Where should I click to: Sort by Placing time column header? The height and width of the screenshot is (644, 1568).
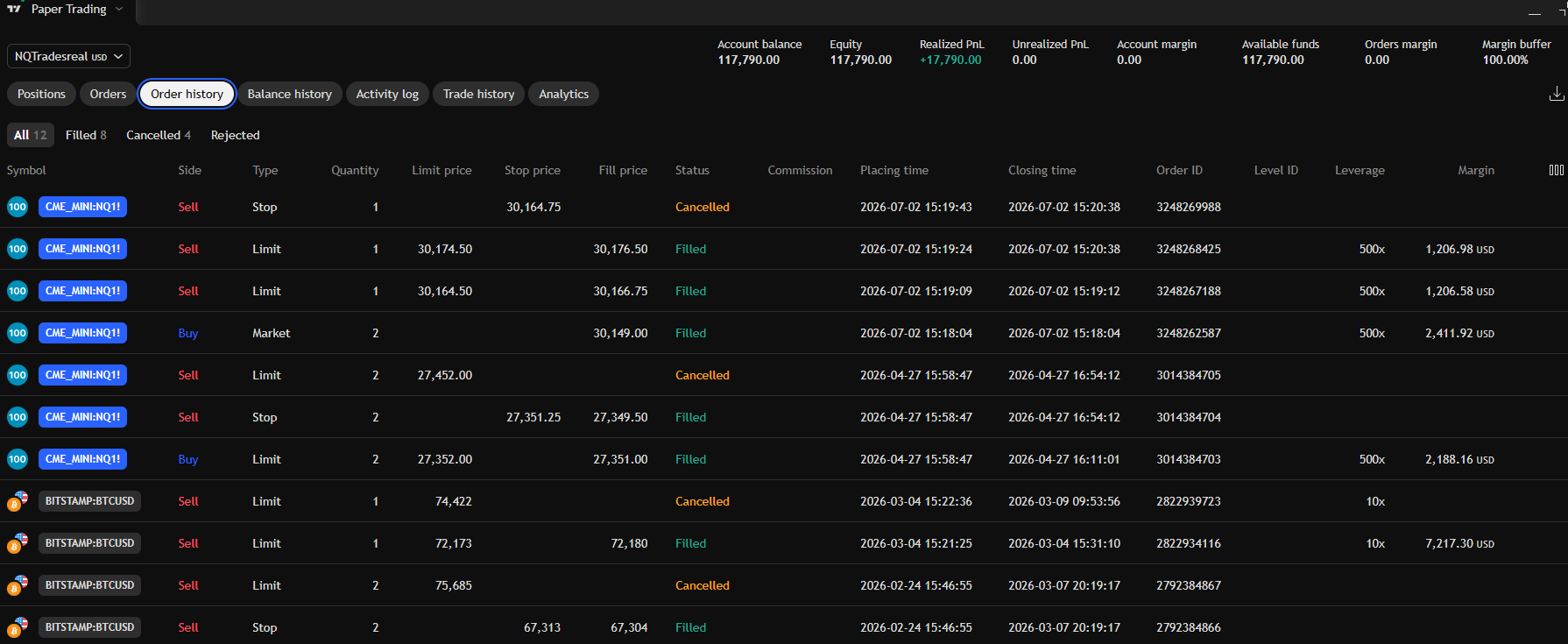(894, 170)
